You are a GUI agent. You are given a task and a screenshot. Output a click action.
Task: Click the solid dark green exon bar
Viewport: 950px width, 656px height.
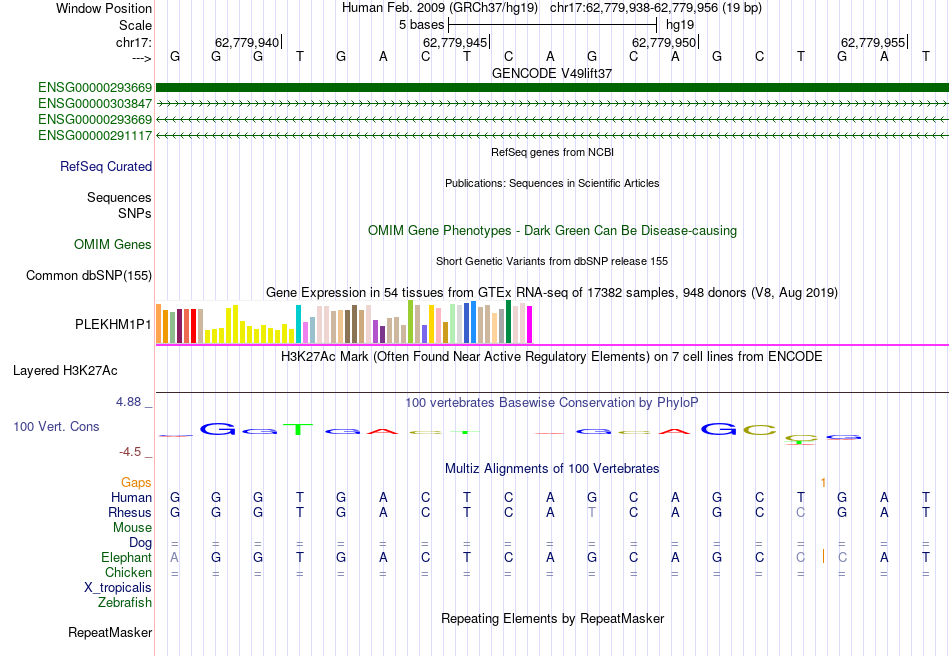552,88
